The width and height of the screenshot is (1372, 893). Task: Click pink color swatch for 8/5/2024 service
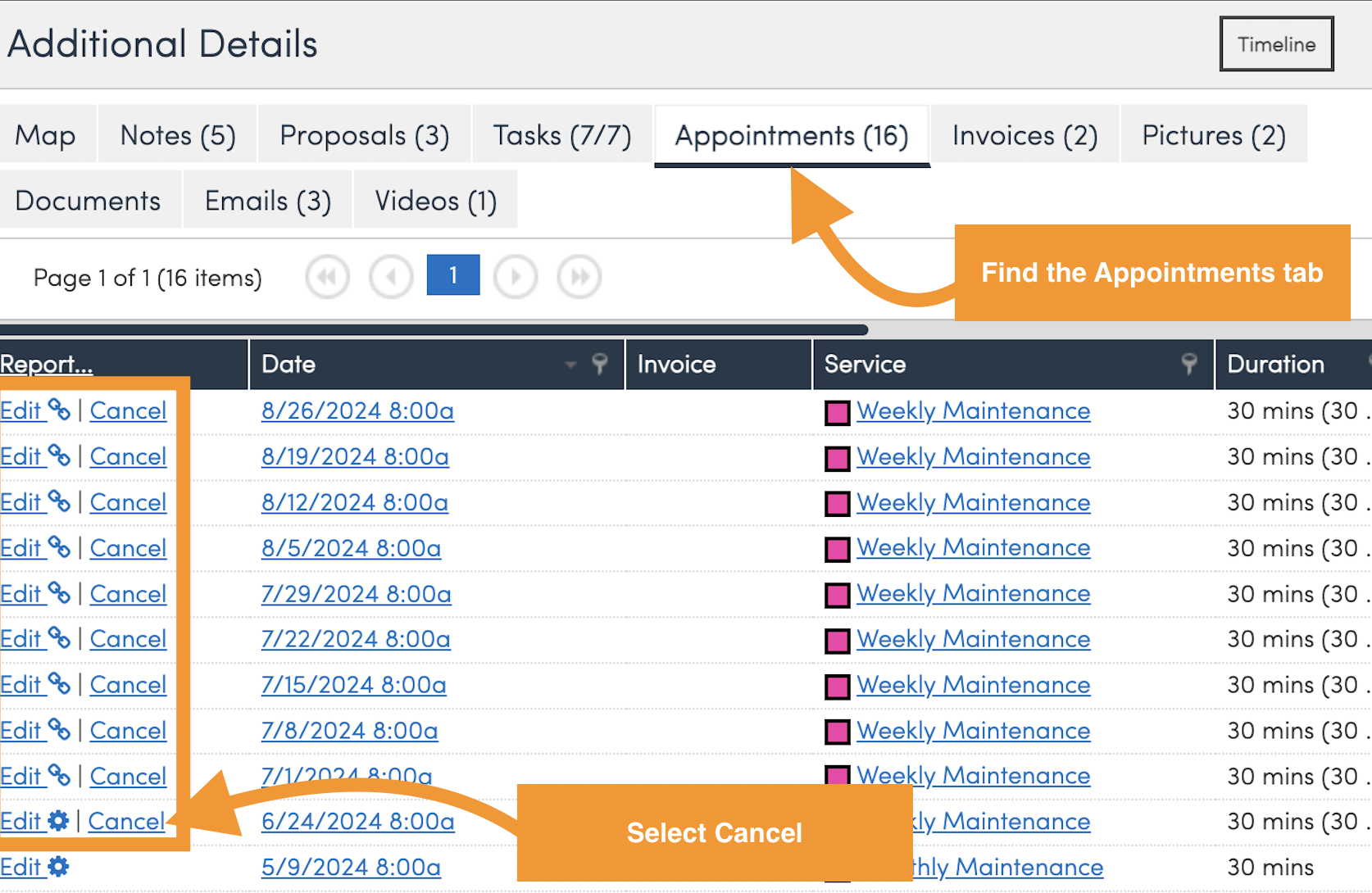point(837,549)
